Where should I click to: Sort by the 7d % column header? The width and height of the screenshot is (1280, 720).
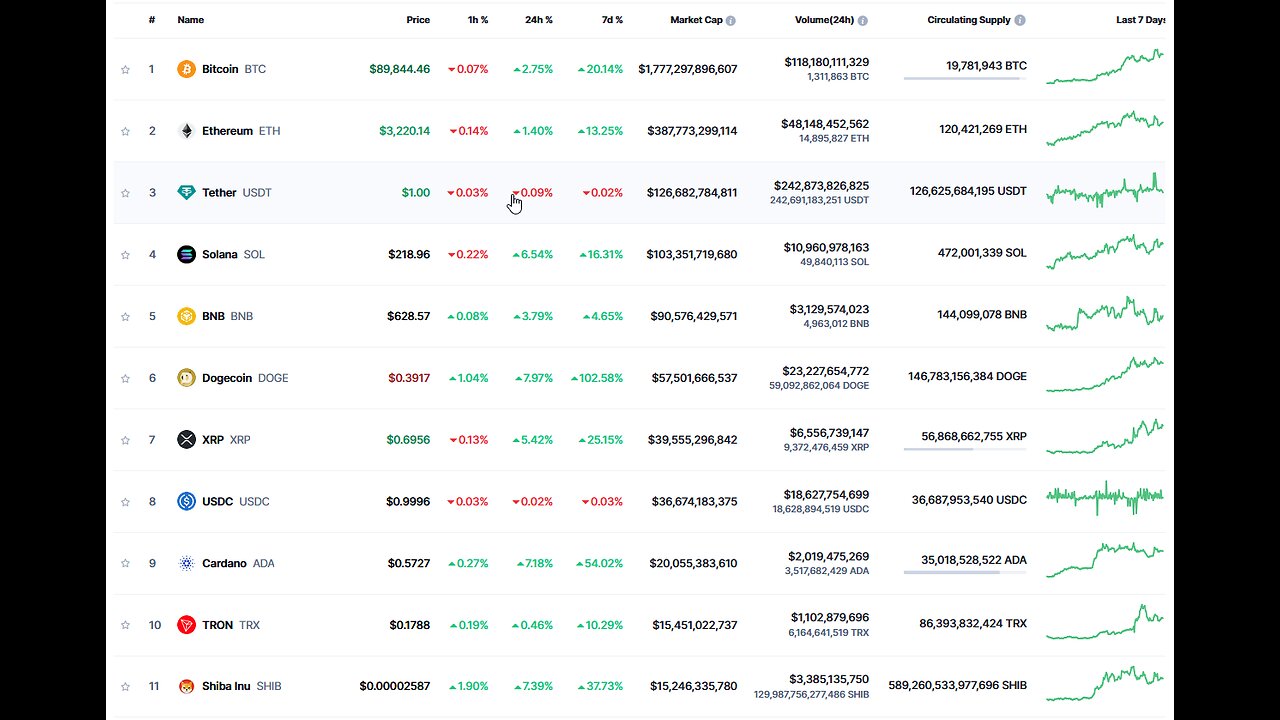pos(611,20)
